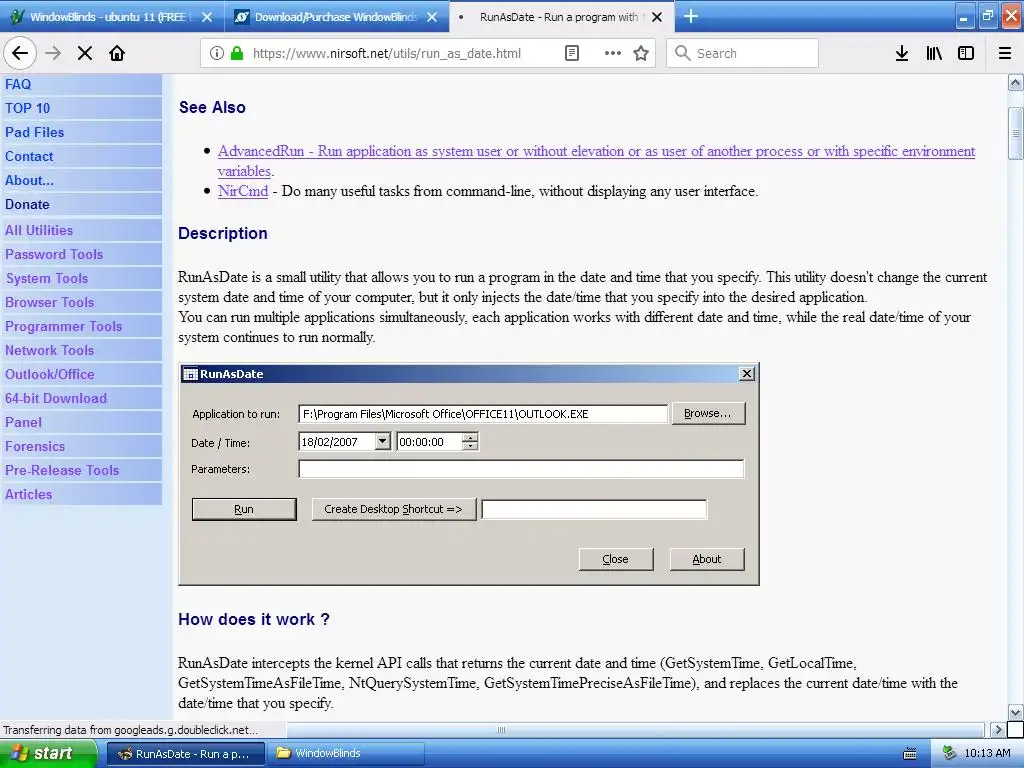
Task: Close the Download/Purchase WindowBlinds tab
Action: pyautogui.click(x=432, y=17)
